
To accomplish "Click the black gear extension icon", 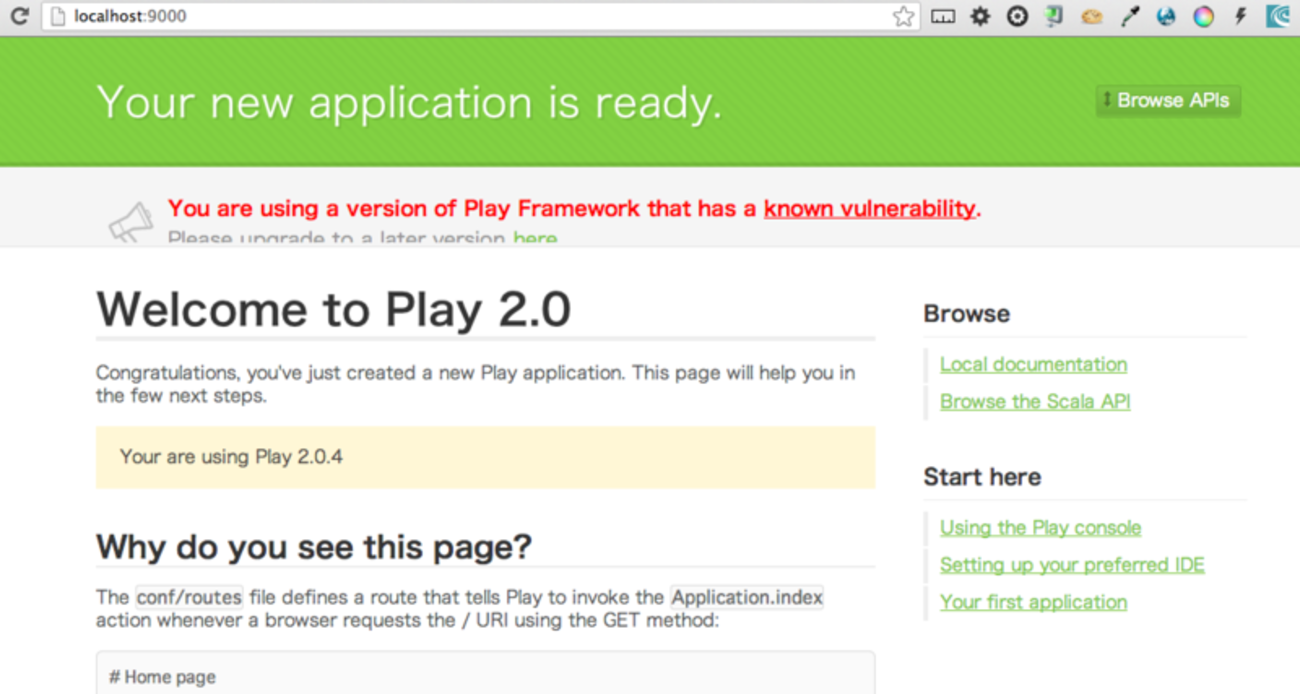I will click(x=980, y=16).
